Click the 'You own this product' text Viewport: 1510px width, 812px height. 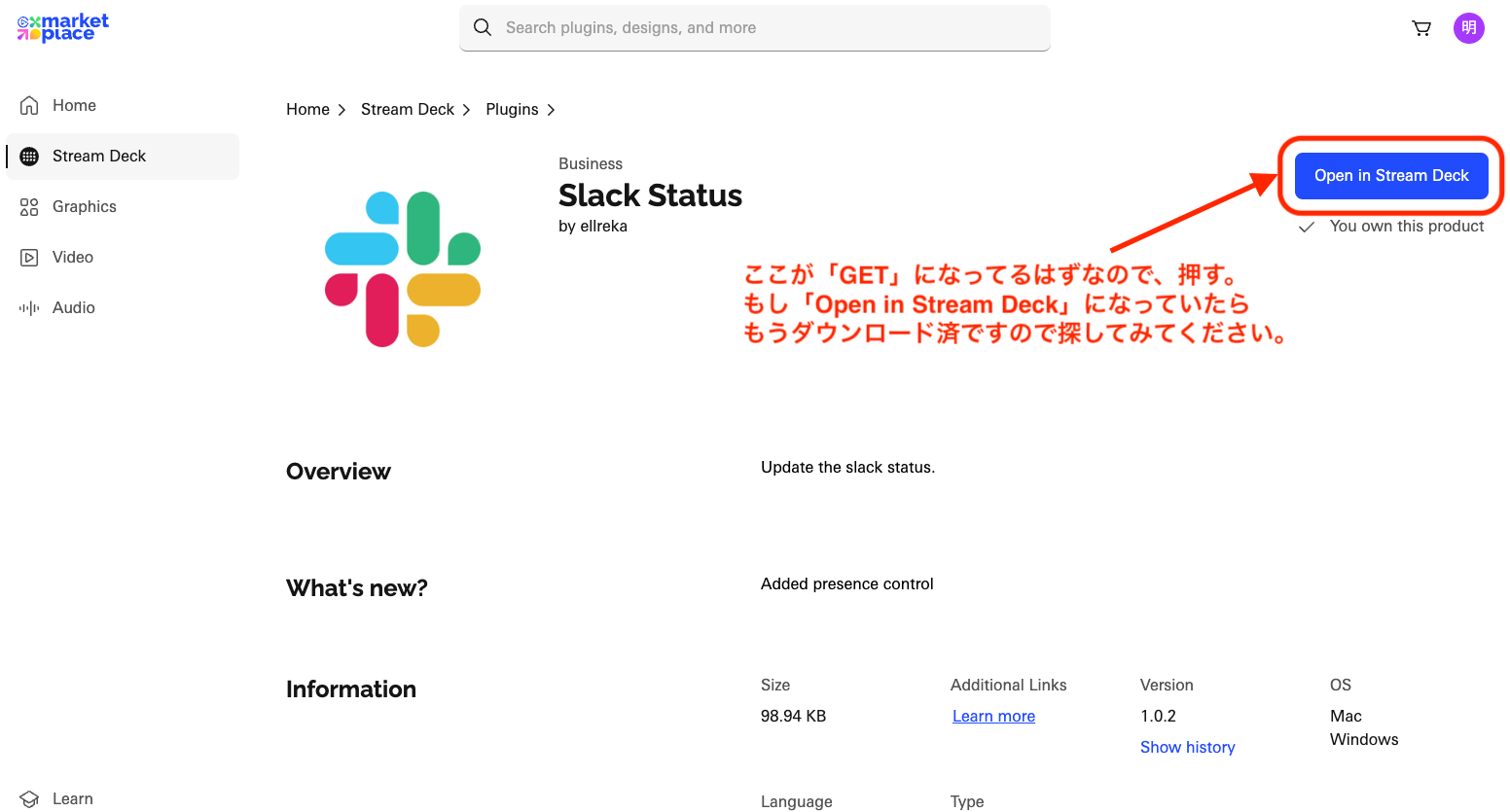[1407, 226]
